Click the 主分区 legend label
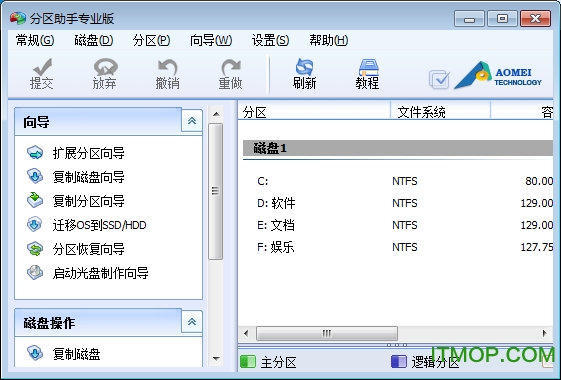 click(278, 362)
